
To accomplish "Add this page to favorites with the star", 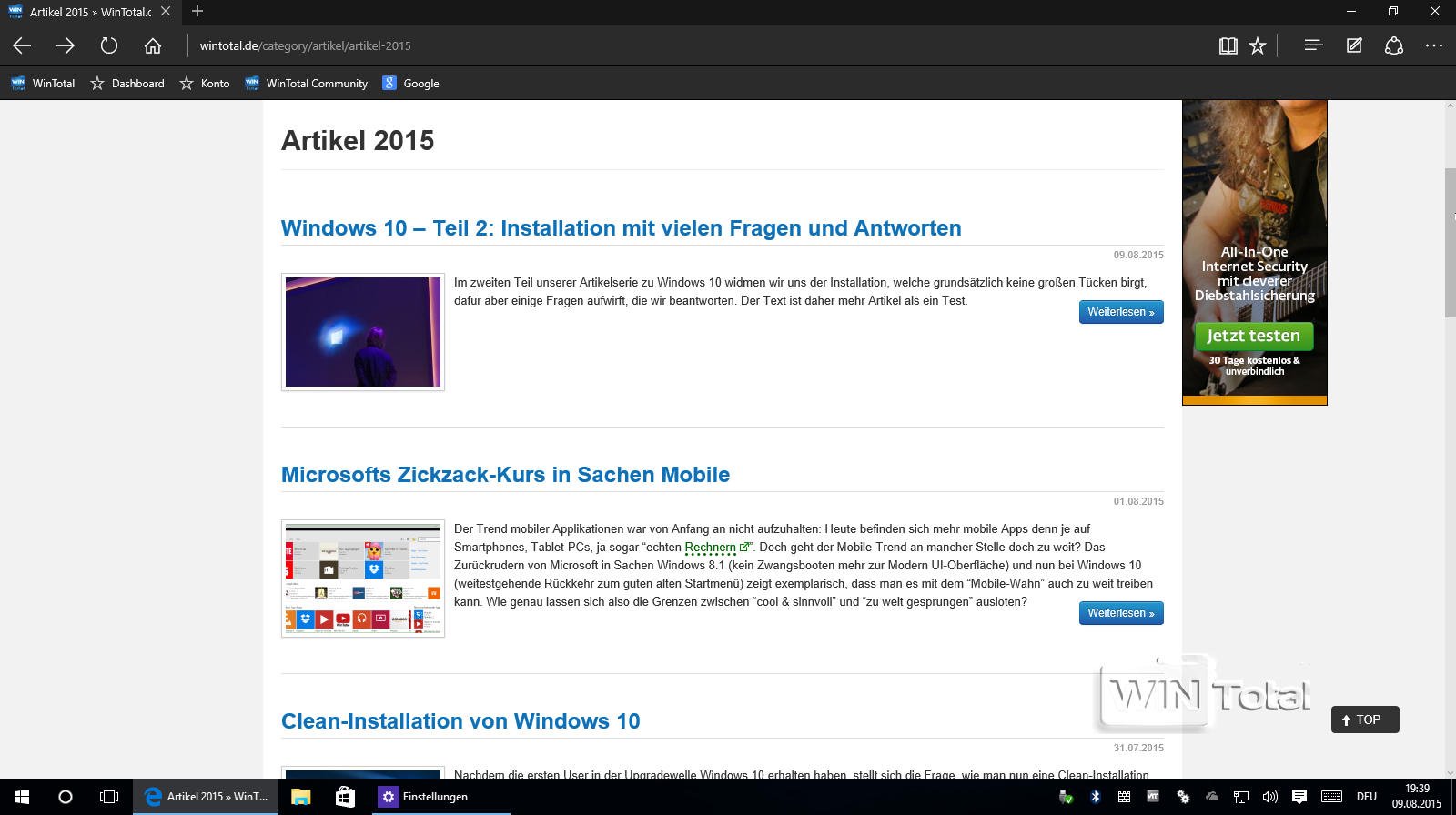I will pos(1258,45).
